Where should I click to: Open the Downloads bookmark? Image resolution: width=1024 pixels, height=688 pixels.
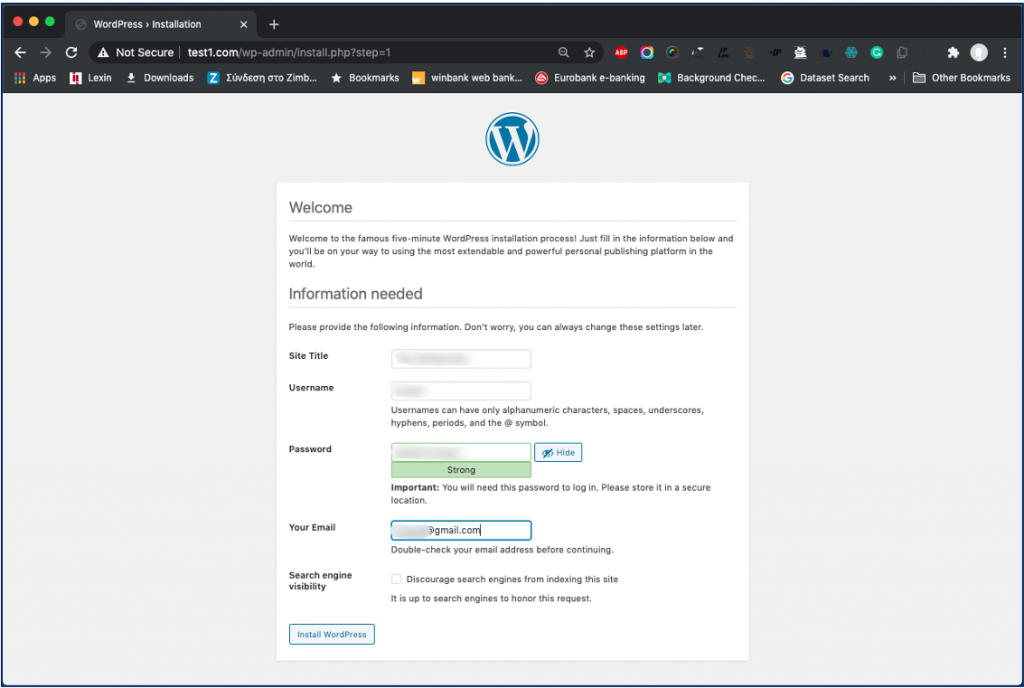coord(160,78)
